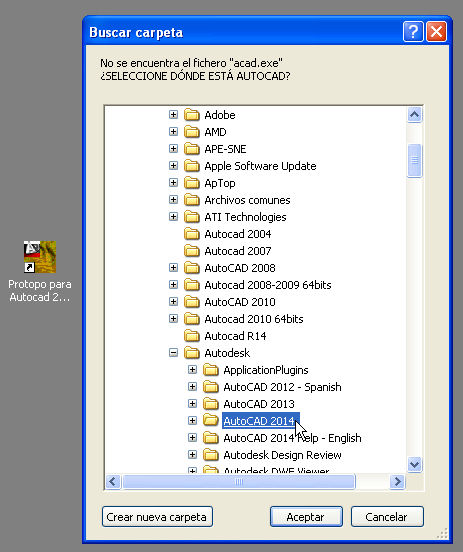Expand Autodesk Design Review subfolder
463x552 pixels.
coord(192,454)
